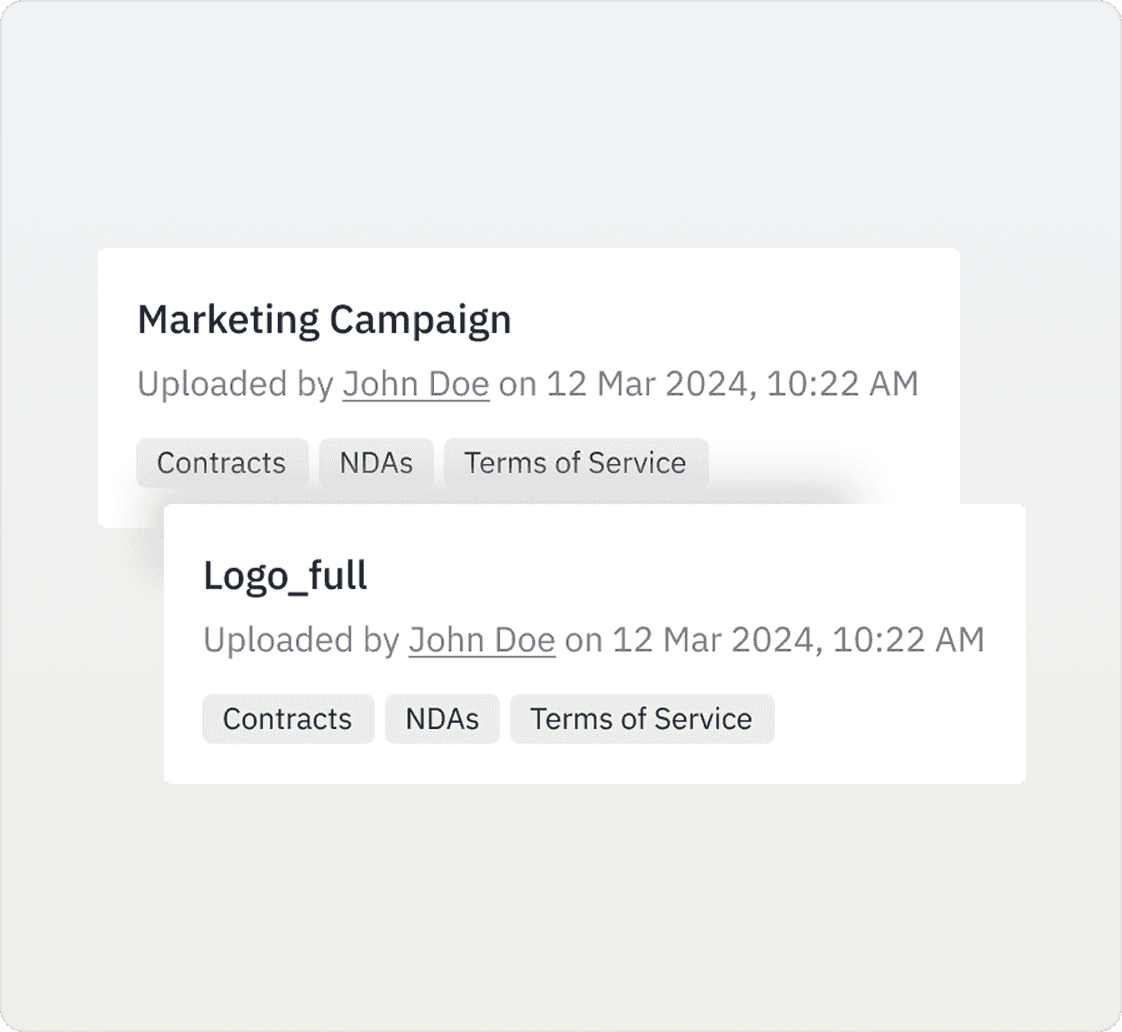Click John Doe link in Marketing Campaign card
This screenshot has width=1122, height=1032.
tap(416, 384)
